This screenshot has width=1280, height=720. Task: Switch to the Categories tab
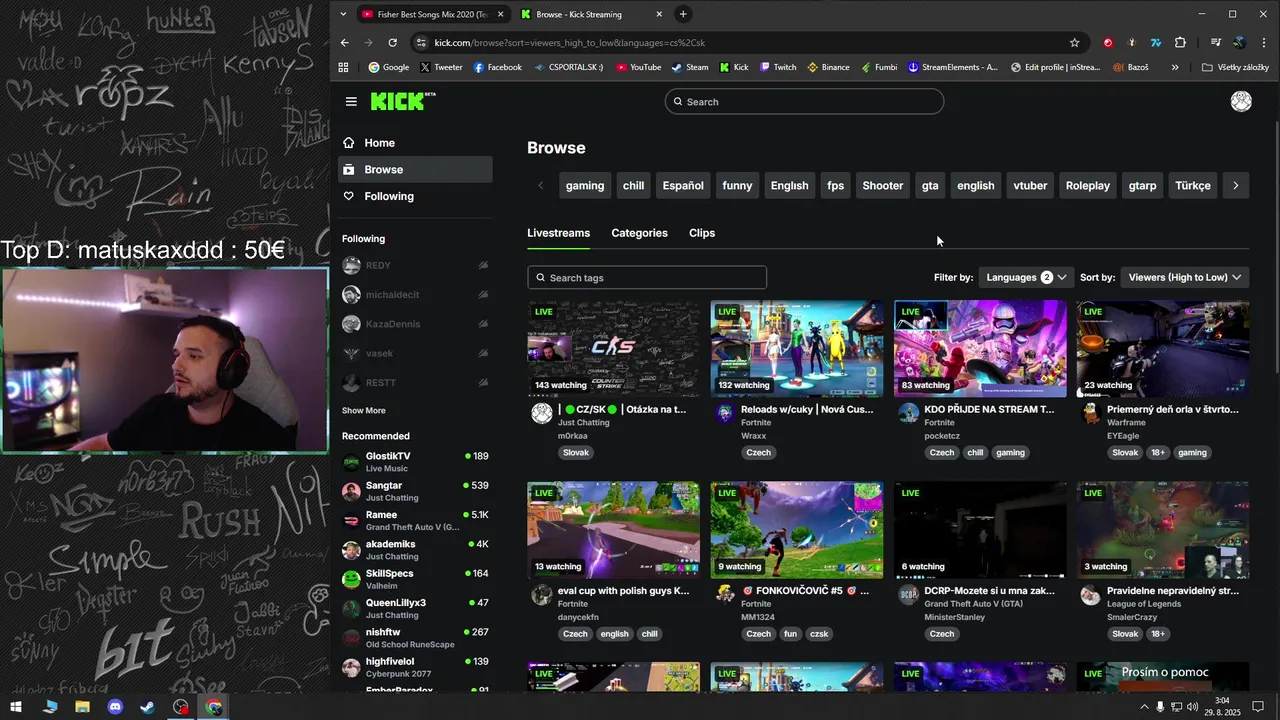point(639,233)
